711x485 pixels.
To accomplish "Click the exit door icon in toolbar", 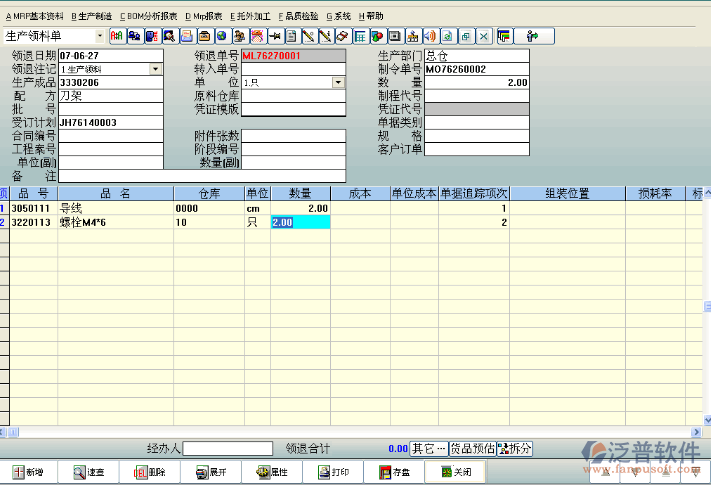I will pos(532,36).
